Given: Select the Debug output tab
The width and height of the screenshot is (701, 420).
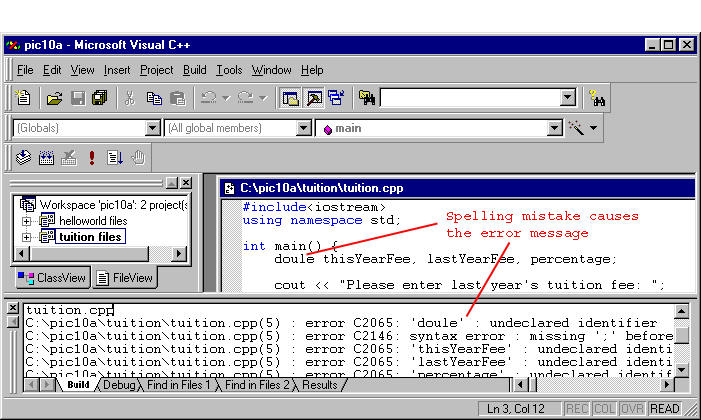Looking at the screenshot, I should (x=119, y=385).
